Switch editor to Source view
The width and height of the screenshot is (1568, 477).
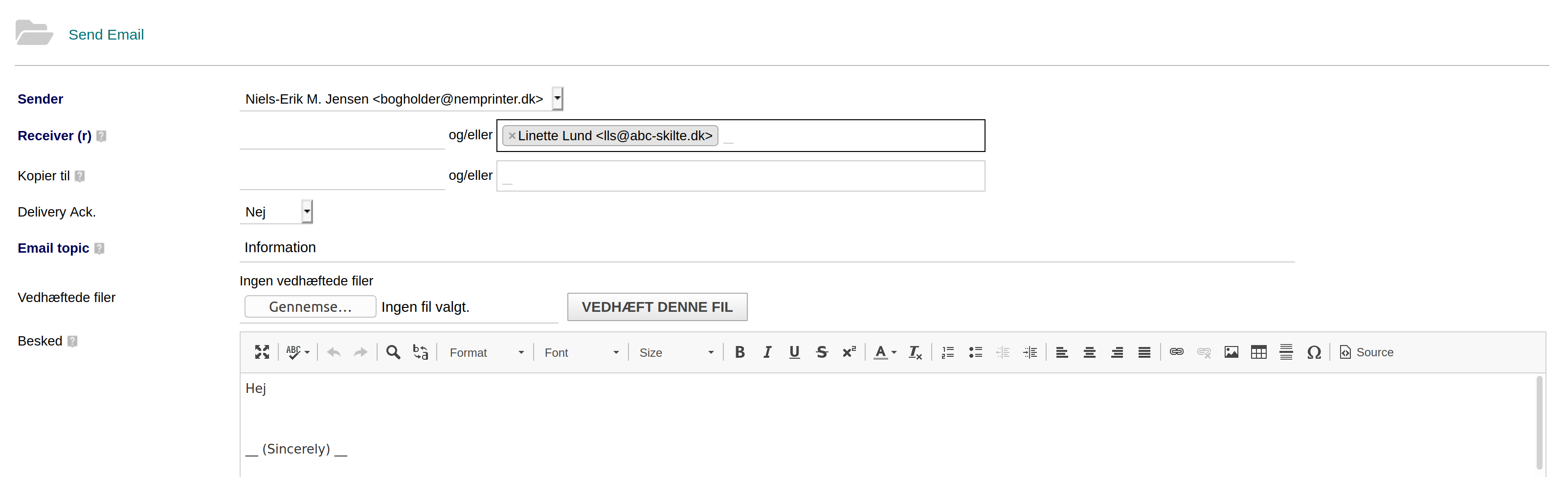pyautogui.click(x=1366, y=352)
